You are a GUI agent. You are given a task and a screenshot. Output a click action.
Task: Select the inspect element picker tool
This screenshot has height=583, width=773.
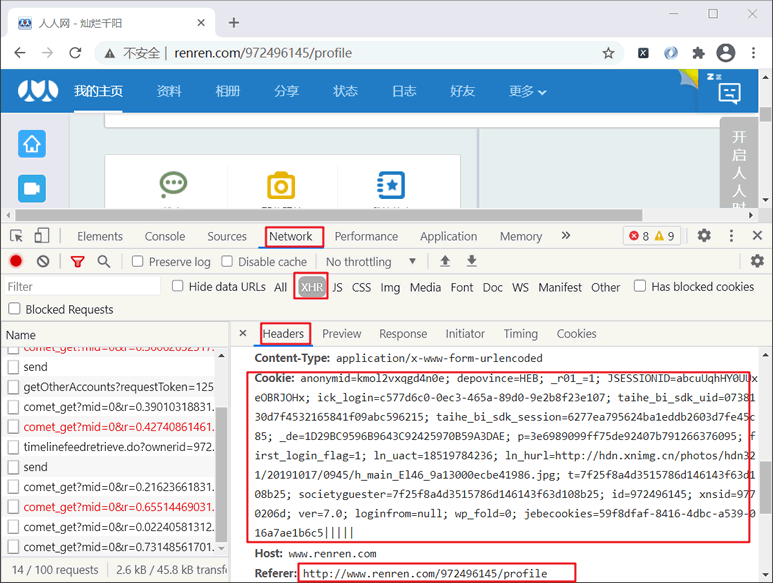click(x=17, y=236)
